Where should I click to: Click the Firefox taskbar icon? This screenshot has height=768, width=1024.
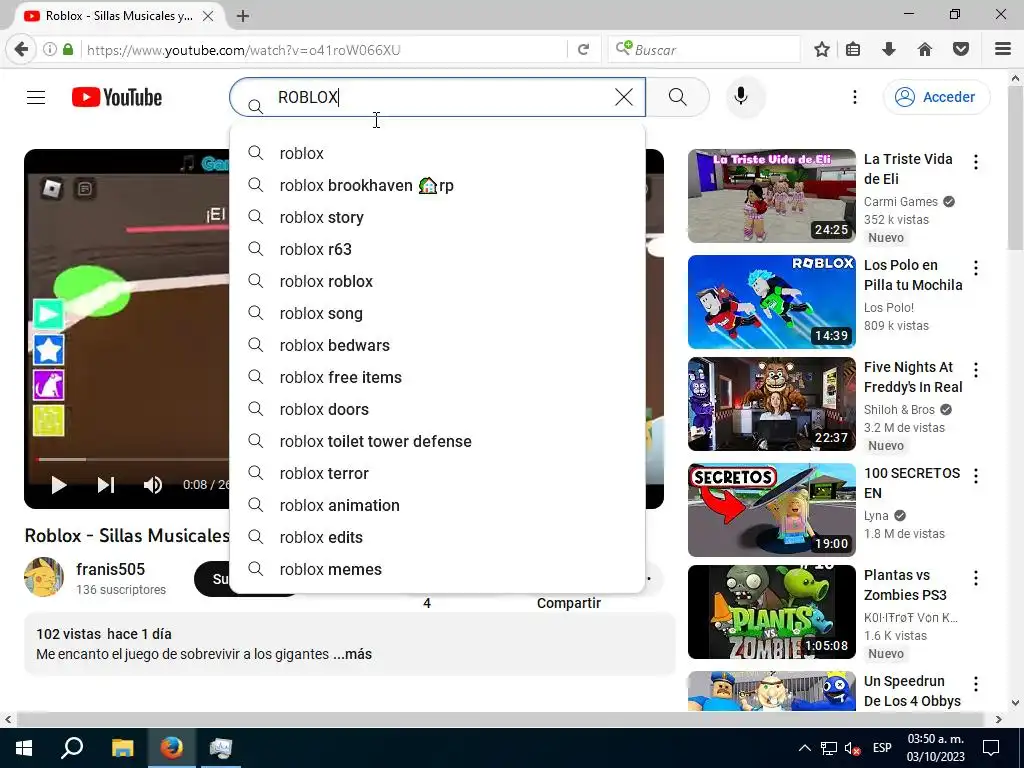(172, 748)
